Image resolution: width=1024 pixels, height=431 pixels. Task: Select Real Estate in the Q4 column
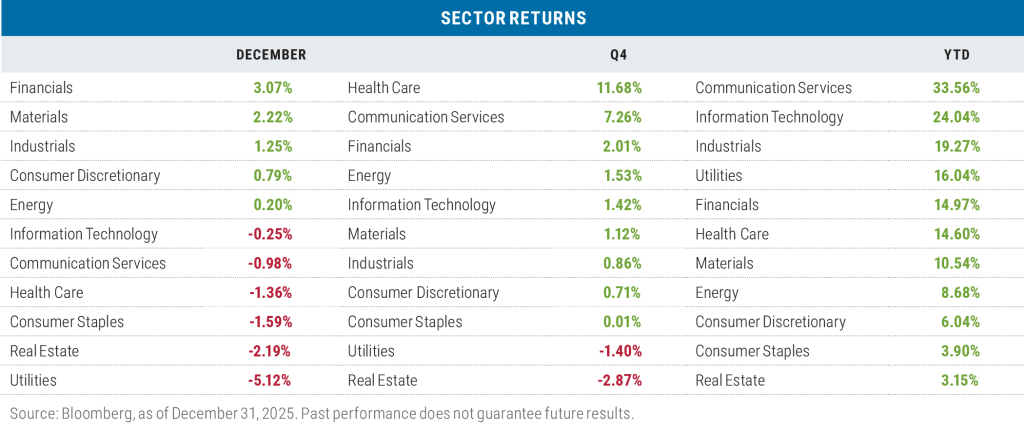point(382,381)
